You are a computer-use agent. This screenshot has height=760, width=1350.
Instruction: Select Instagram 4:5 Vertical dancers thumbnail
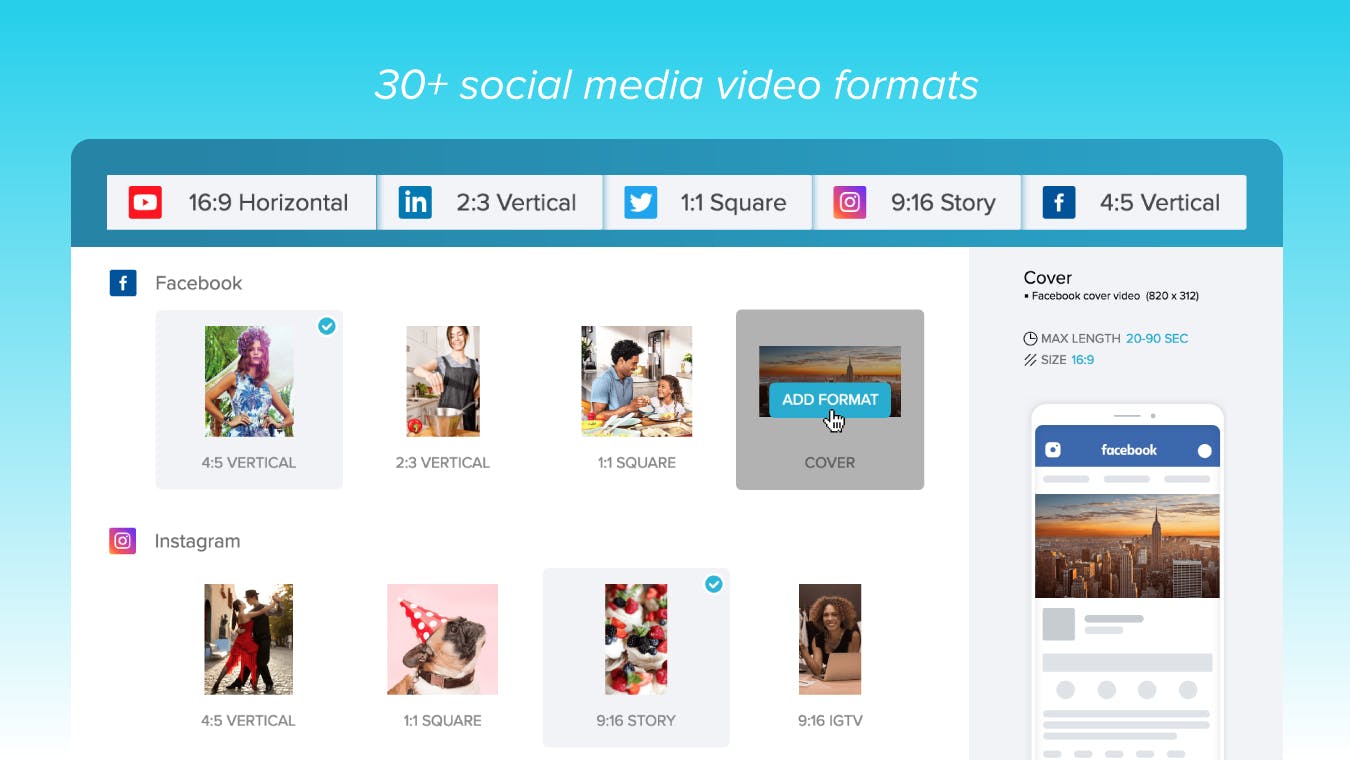249,639
